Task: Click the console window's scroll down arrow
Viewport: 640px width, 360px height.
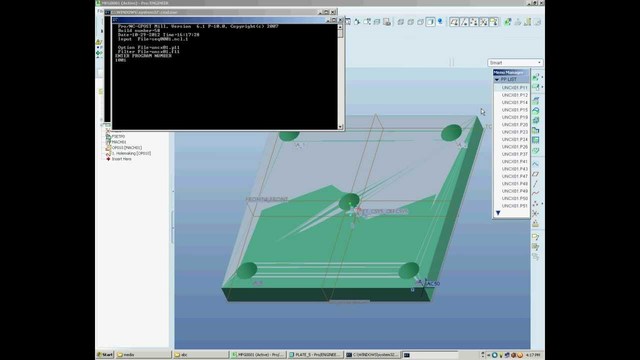Action: [x=340, y=127]
